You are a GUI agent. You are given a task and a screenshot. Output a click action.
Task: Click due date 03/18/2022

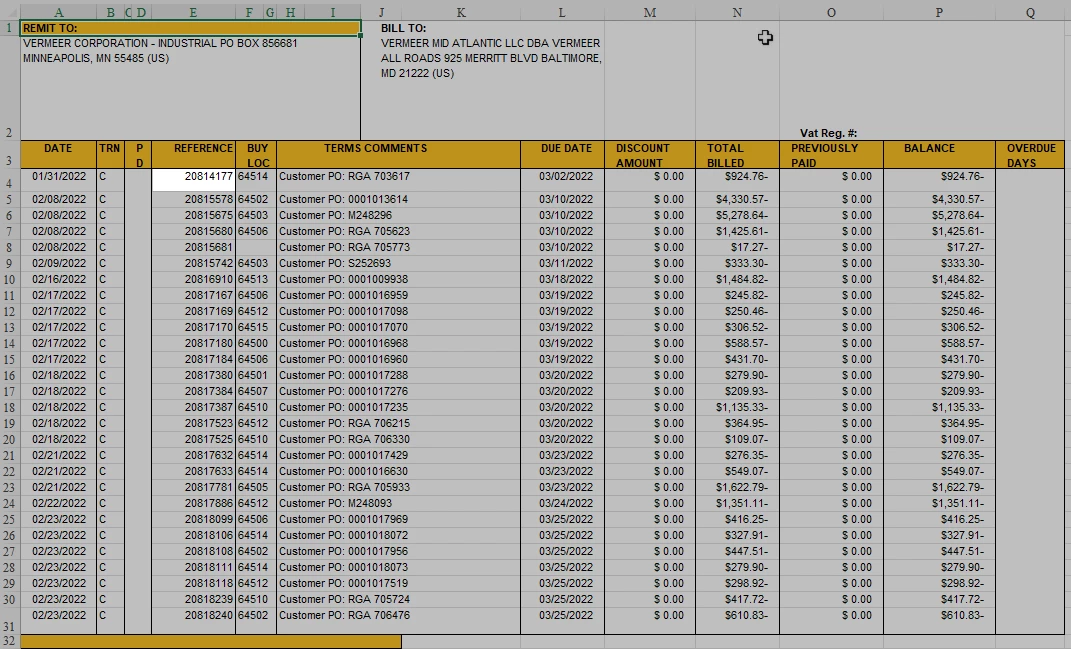click(x=562, y=279)
